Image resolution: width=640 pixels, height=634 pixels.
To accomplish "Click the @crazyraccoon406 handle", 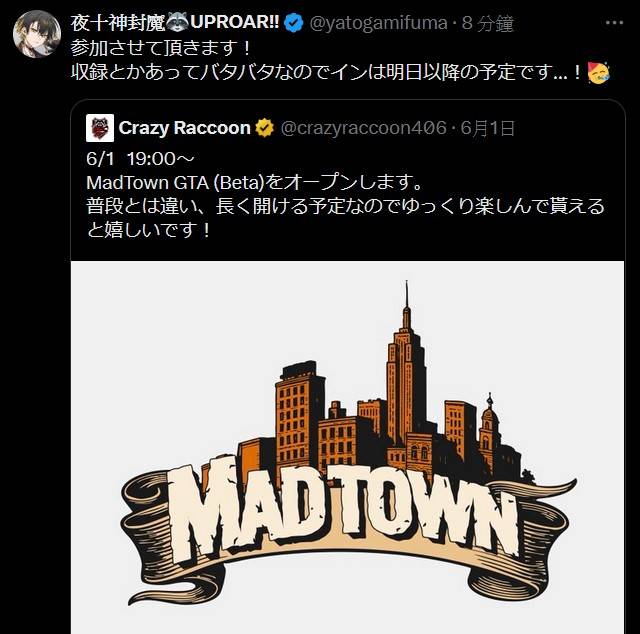I will pyautogui.click(x=364, y=128).
